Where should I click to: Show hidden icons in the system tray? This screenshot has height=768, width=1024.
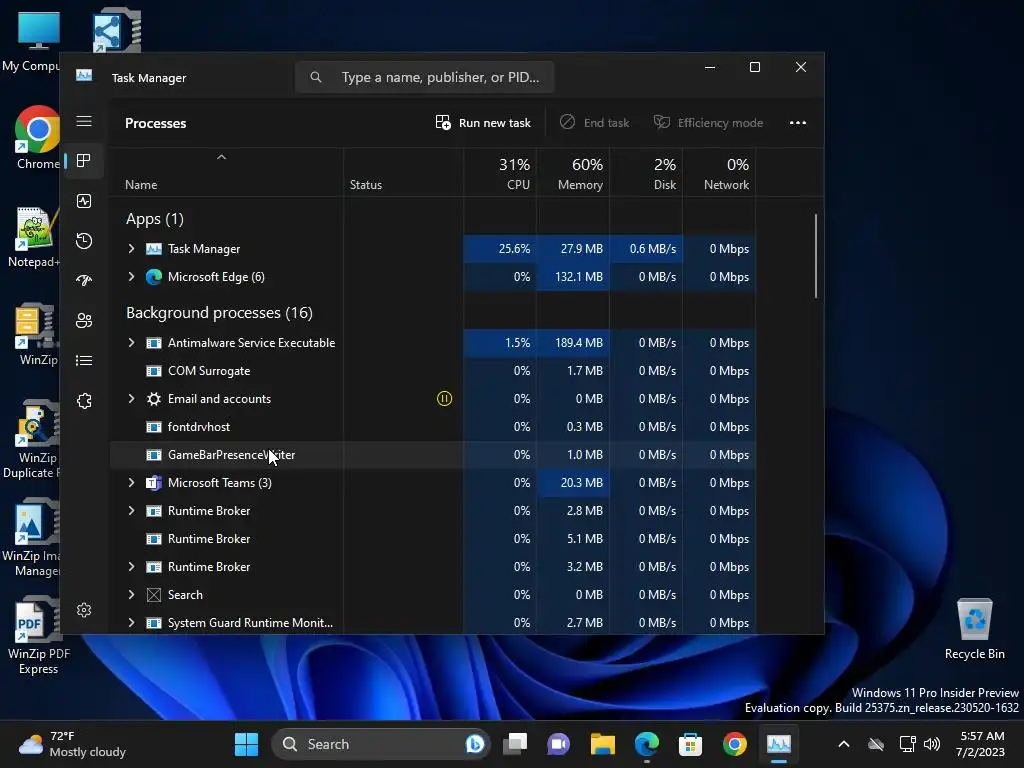tap(844, 744)
